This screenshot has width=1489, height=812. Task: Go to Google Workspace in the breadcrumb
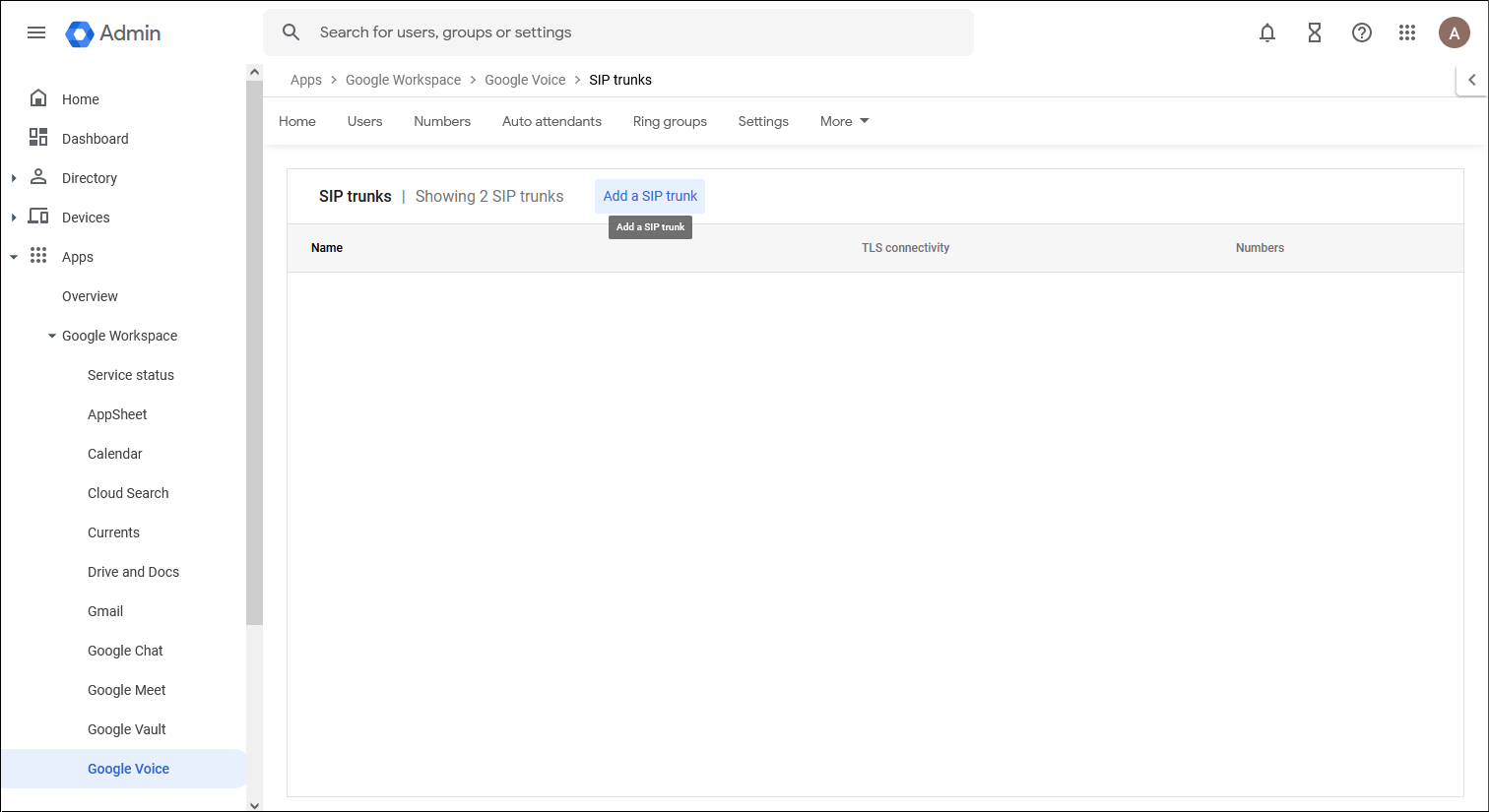[x=403, y=80]
